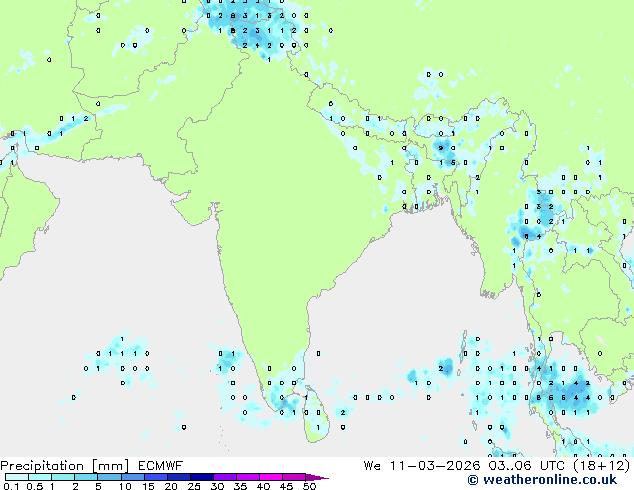The width and height of the screenshot is (634, 490).
Task: Click the '15' legend value label
Action: [x=148, y=486]
